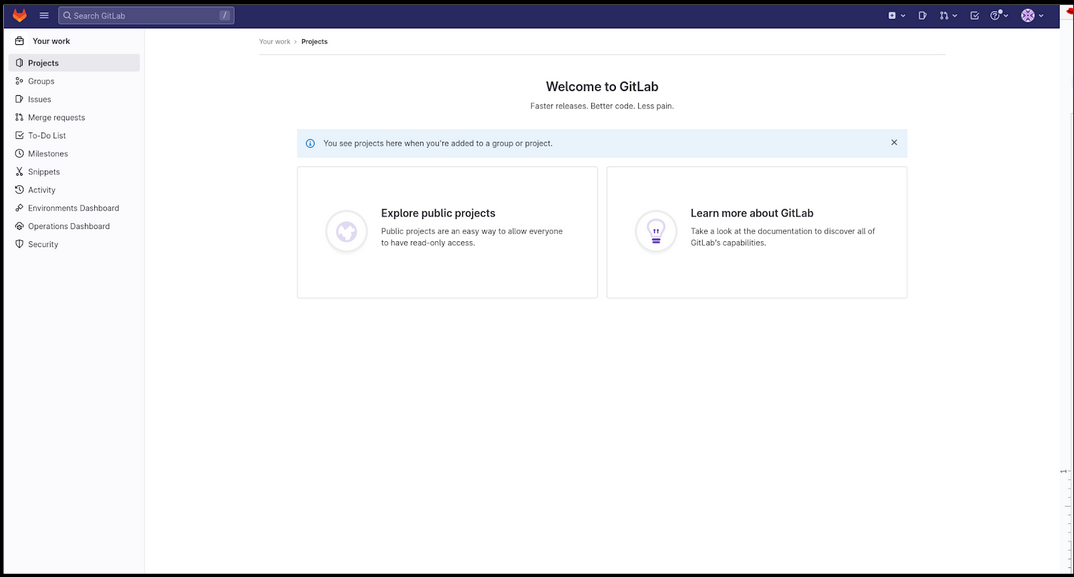
Task: Open Merge requests in sidebar
Action: (x=74, y=117)
